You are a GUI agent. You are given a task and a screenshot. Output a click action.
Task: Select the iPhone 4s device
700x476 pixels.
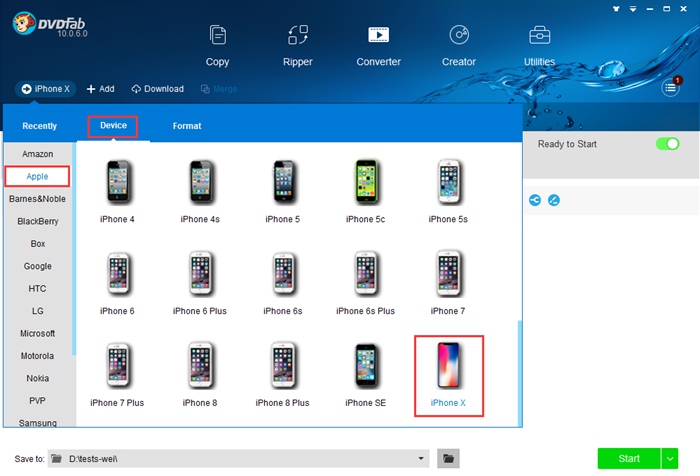point(200,191)
